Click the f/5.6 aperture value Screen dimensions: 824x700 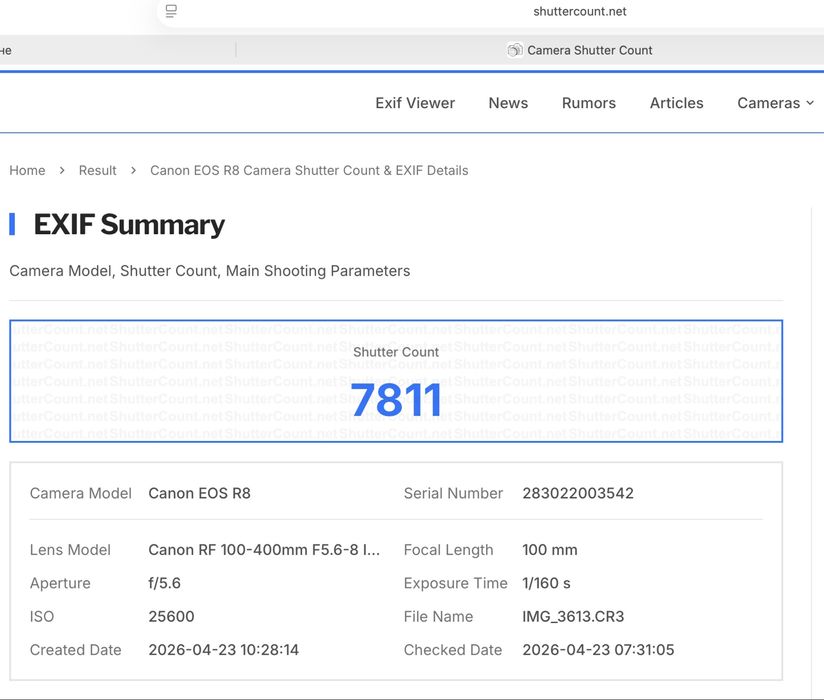164,583
